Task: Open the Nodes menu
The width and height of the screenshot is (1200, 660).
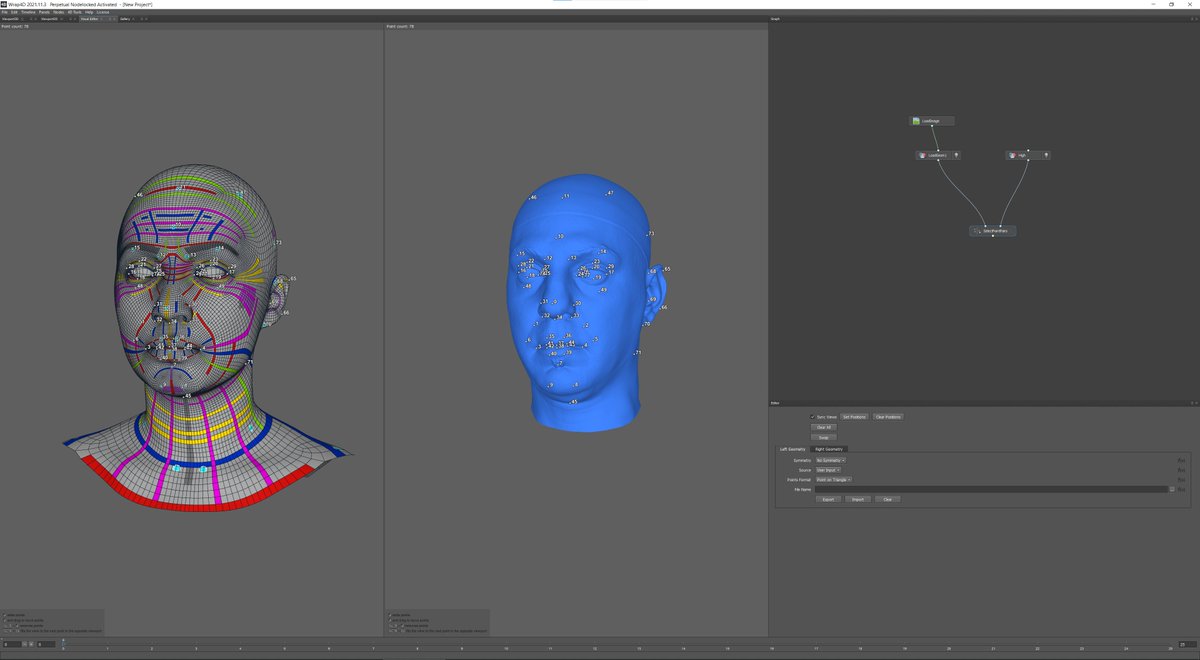Action: click(58, 12)
